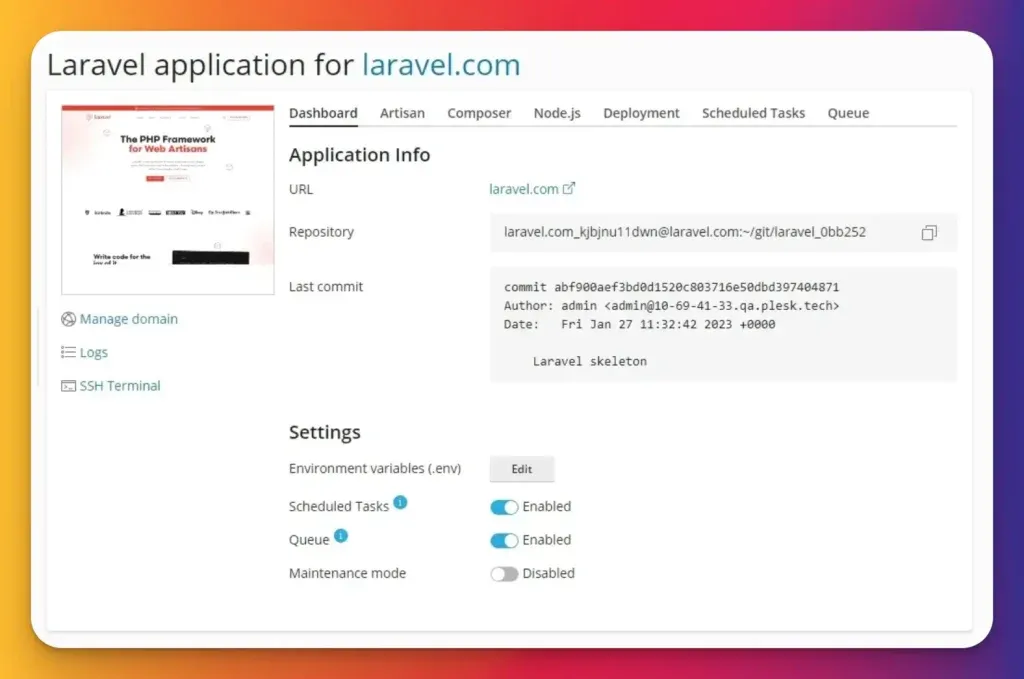The height and width of the screenshot is (679, 1024).
Task: Open the Composer tab
Action: [x=479, y=113]
